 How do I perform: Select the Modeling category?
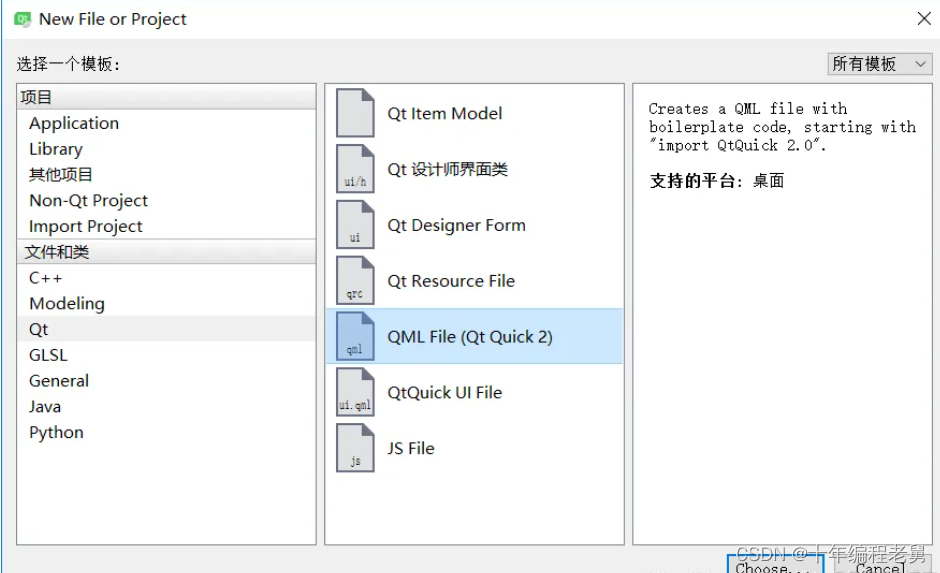click(x=166, y=303)
